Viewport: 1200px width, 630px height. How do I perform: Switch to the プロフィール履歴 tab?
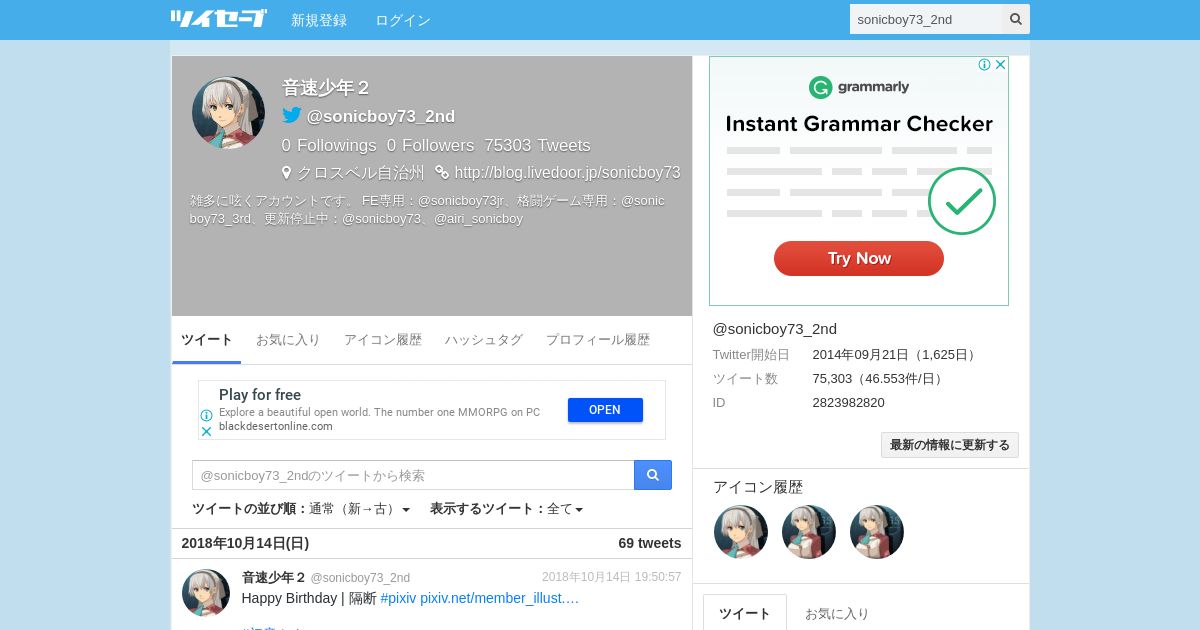(598, 340)
